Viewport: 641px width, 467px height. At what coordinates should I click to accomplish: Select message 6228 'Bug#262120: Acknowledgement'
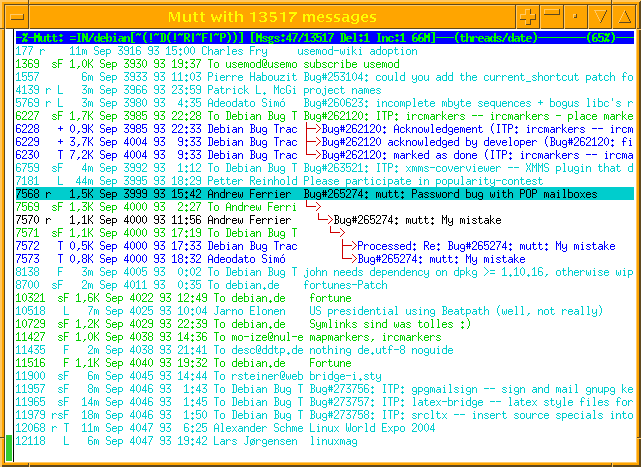(325, 129)
